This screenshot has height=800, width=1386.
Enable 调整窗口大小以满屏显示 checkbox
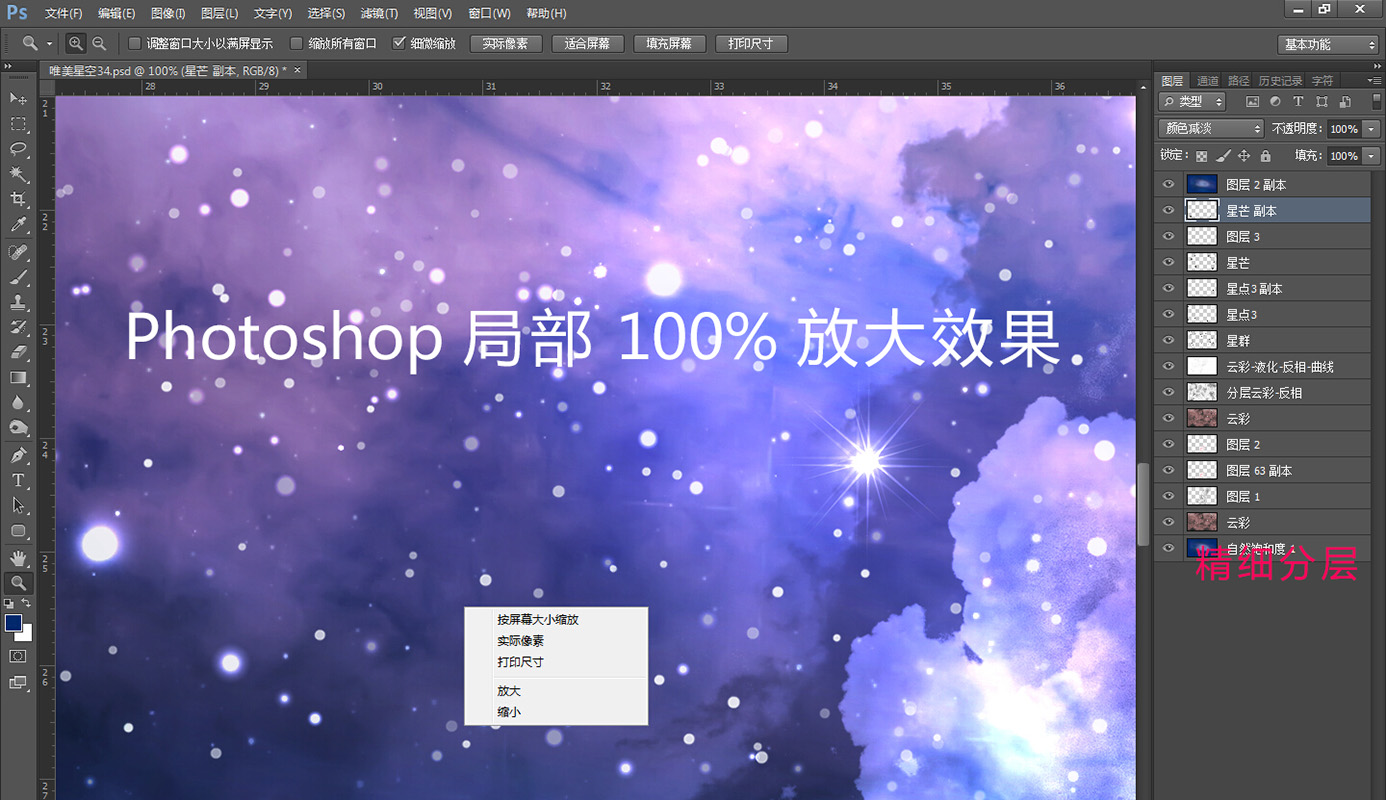tap(135, 44)
